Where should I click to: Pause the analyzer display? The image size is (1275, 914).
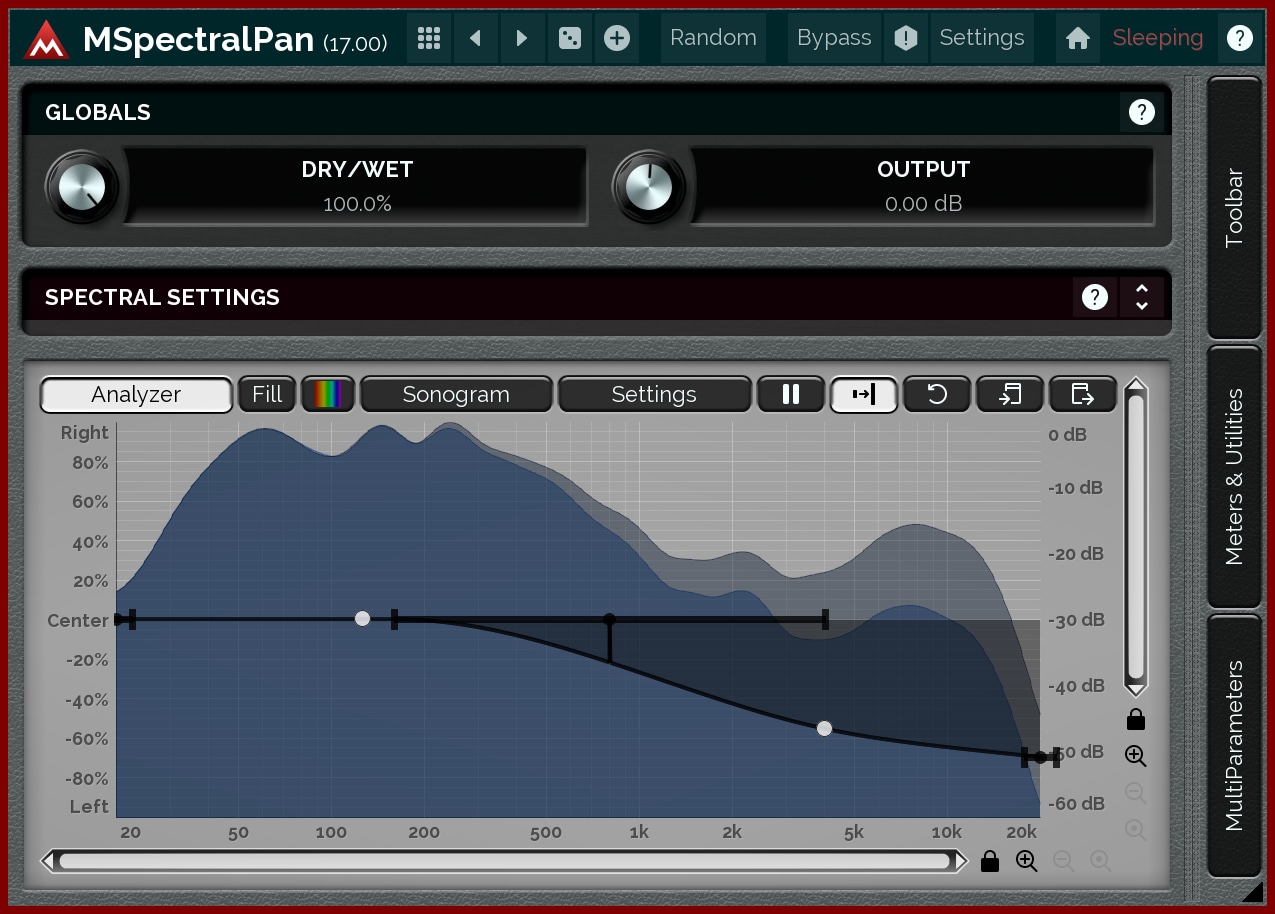[791, 394]
